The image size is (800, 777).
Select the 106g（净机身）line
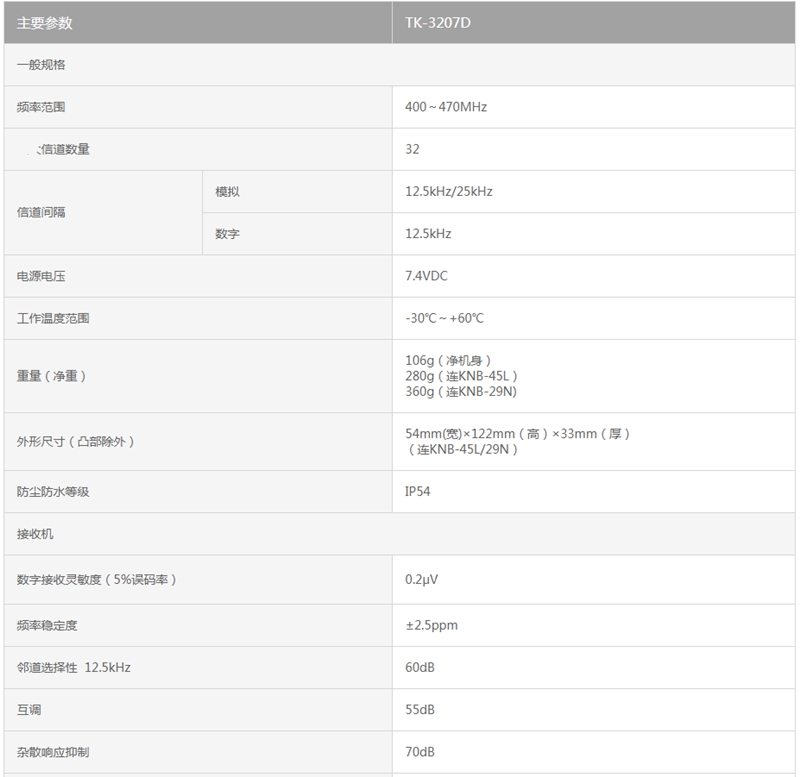coord(448,361)
